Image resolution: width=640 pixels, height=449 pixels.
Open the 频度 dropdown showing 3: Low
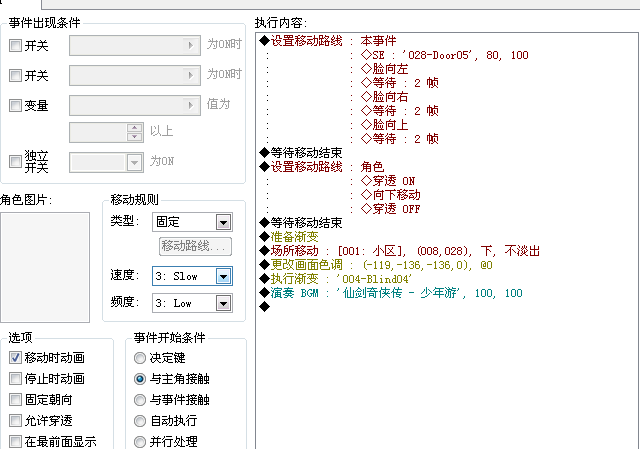point(192,303)
